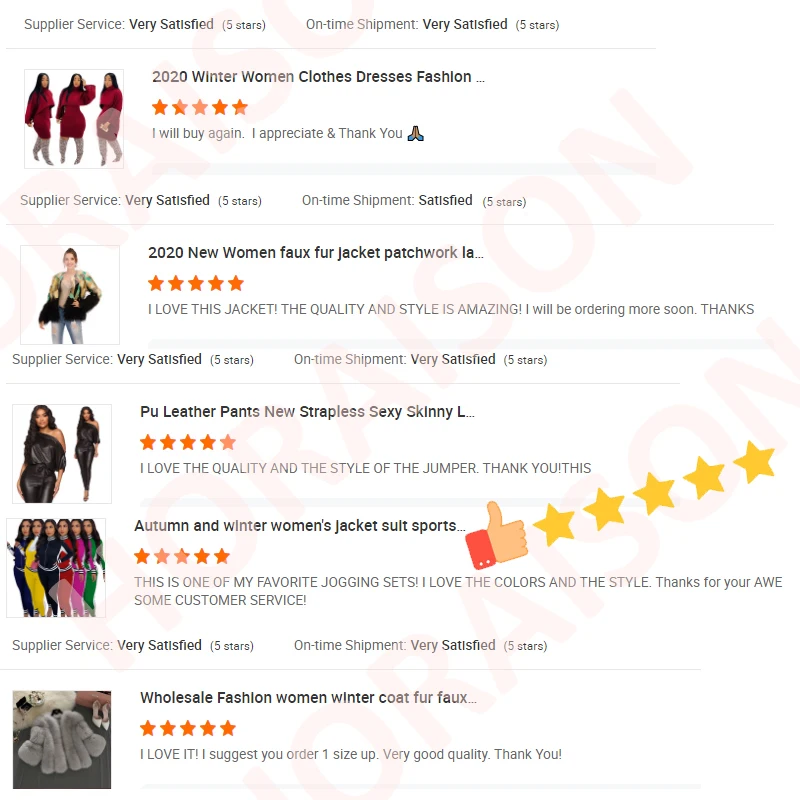Click the I LOVE THIS JACKET review text
The image size is (800, 800).
pyautogui.click(x=451, y=310)
